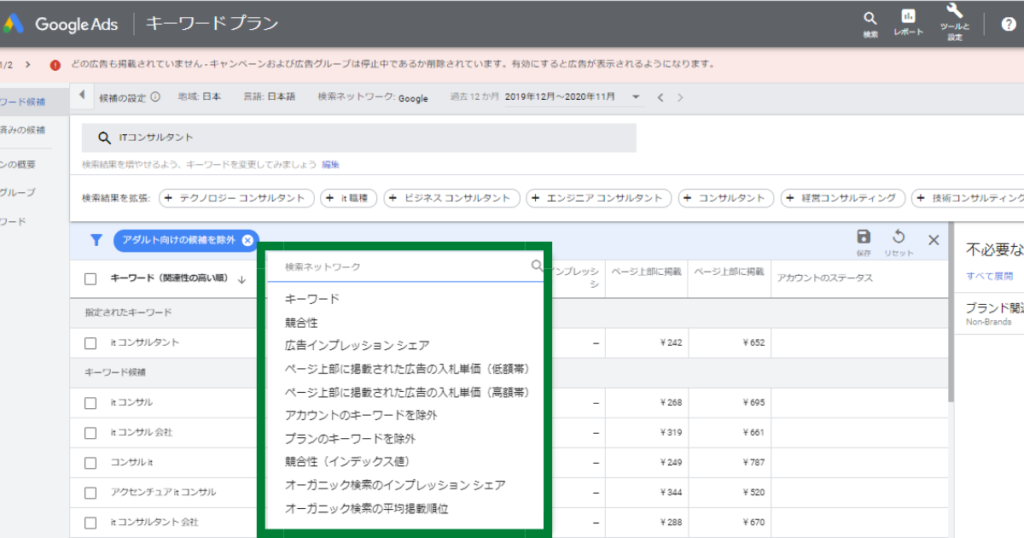Check the it コンサル row checkbox
The width and height of the screenshot is (1024, 538).
91,404
